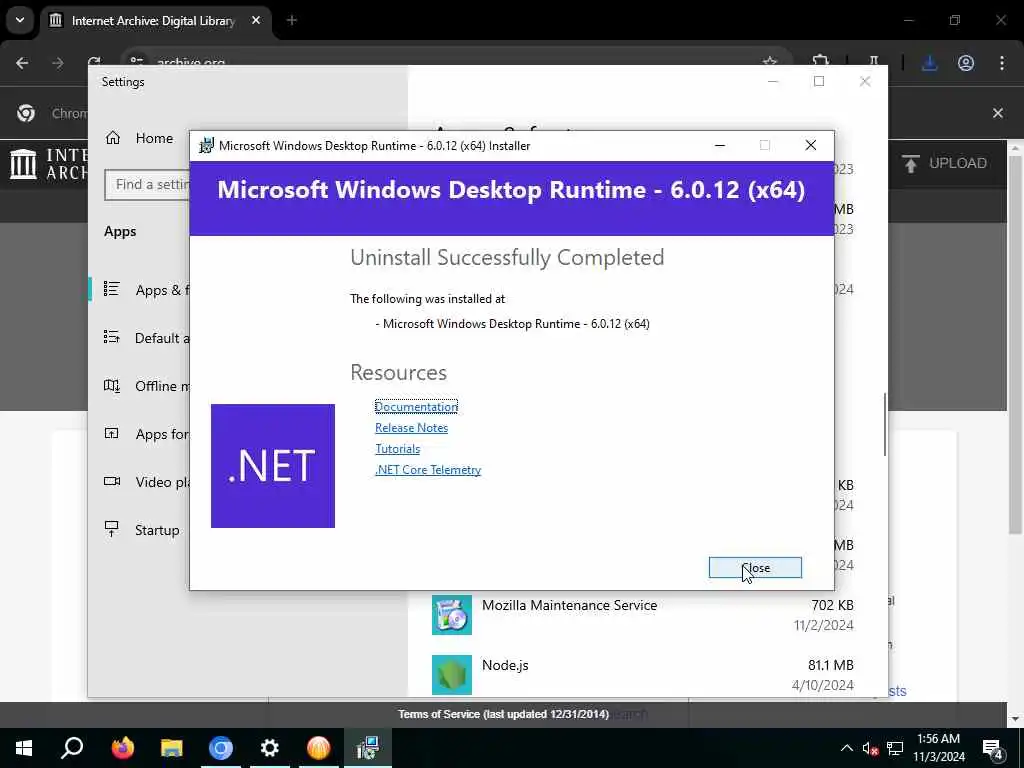Viewport: 1024px width, 768px height.
Task: Close installer using title bar X
Action: 810,146
